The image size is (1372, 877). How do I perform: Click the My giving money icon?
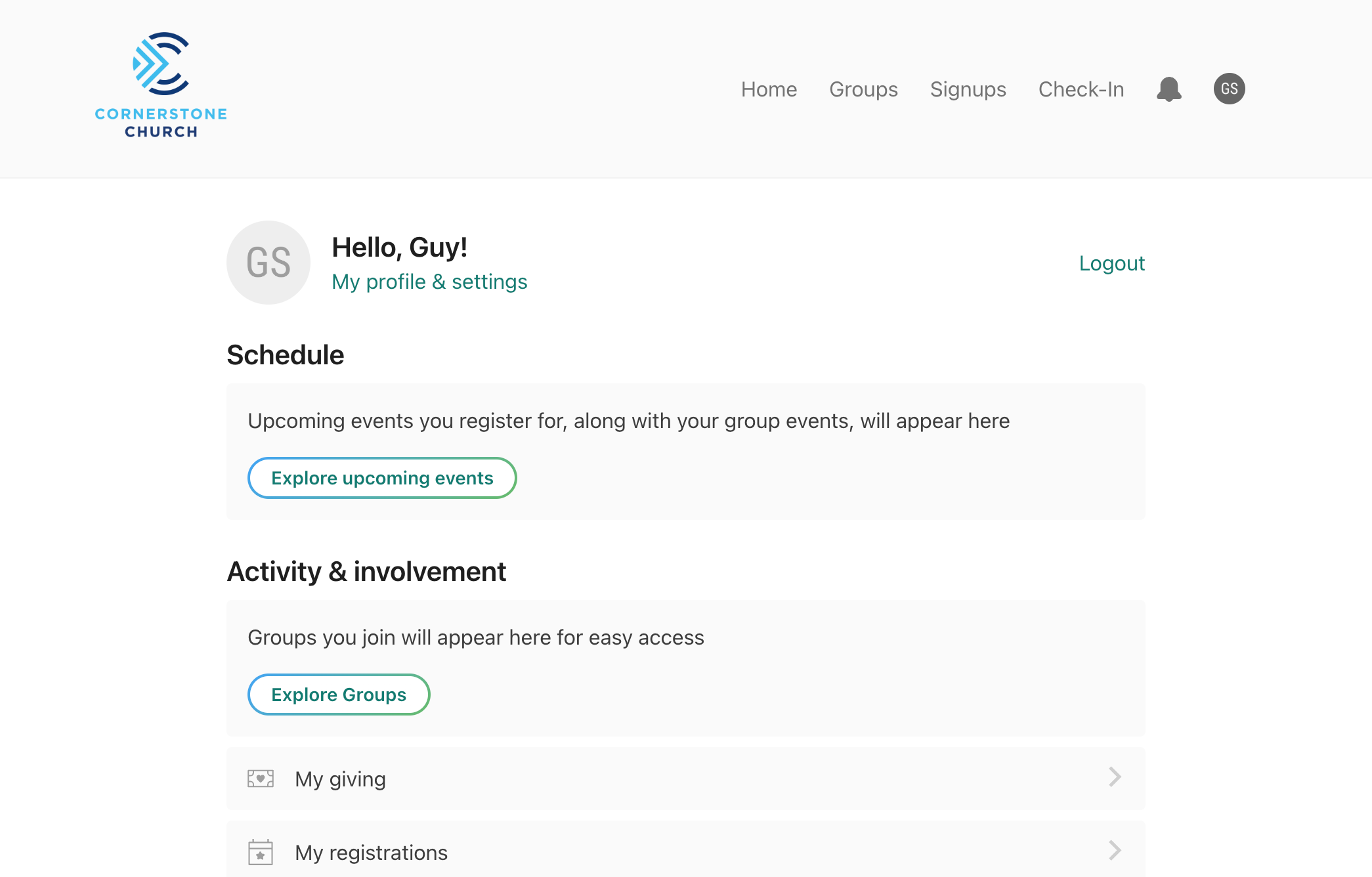(261, 779)
